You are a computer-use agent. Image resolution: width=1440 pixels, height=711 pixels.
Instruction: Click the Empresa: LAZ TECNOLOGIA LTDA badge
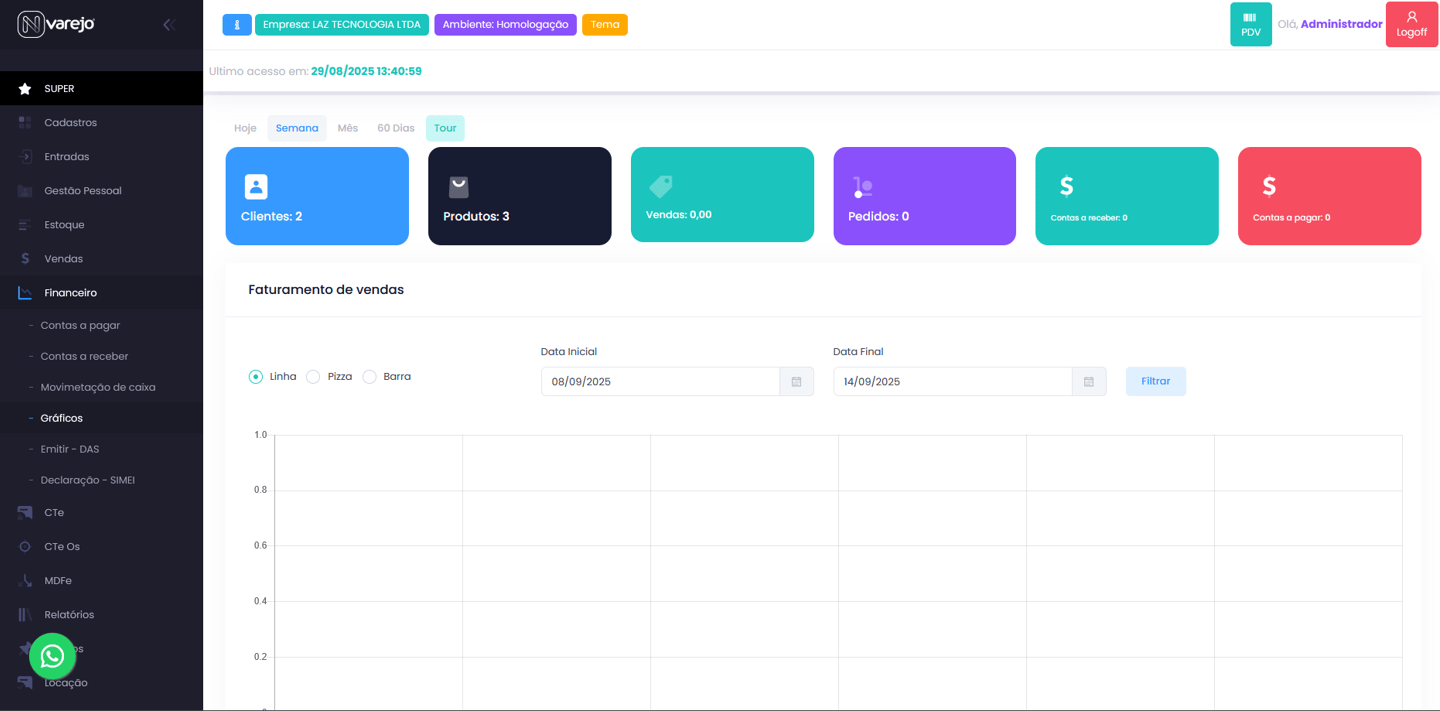click(342, 25)
